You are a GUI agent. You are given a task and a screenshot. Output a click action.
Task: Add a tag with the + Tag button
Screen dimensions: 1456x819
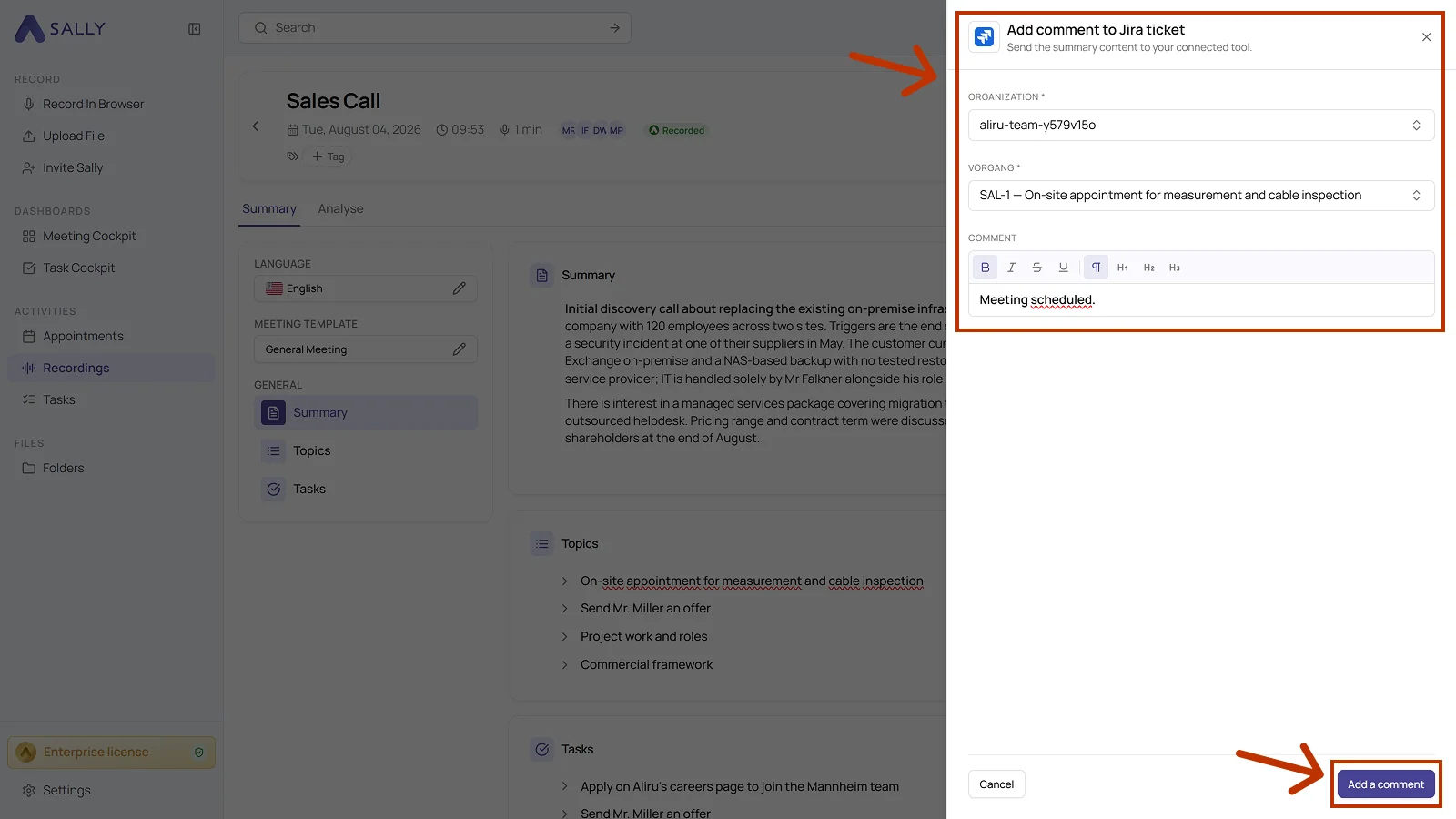[x=329, y=157]
